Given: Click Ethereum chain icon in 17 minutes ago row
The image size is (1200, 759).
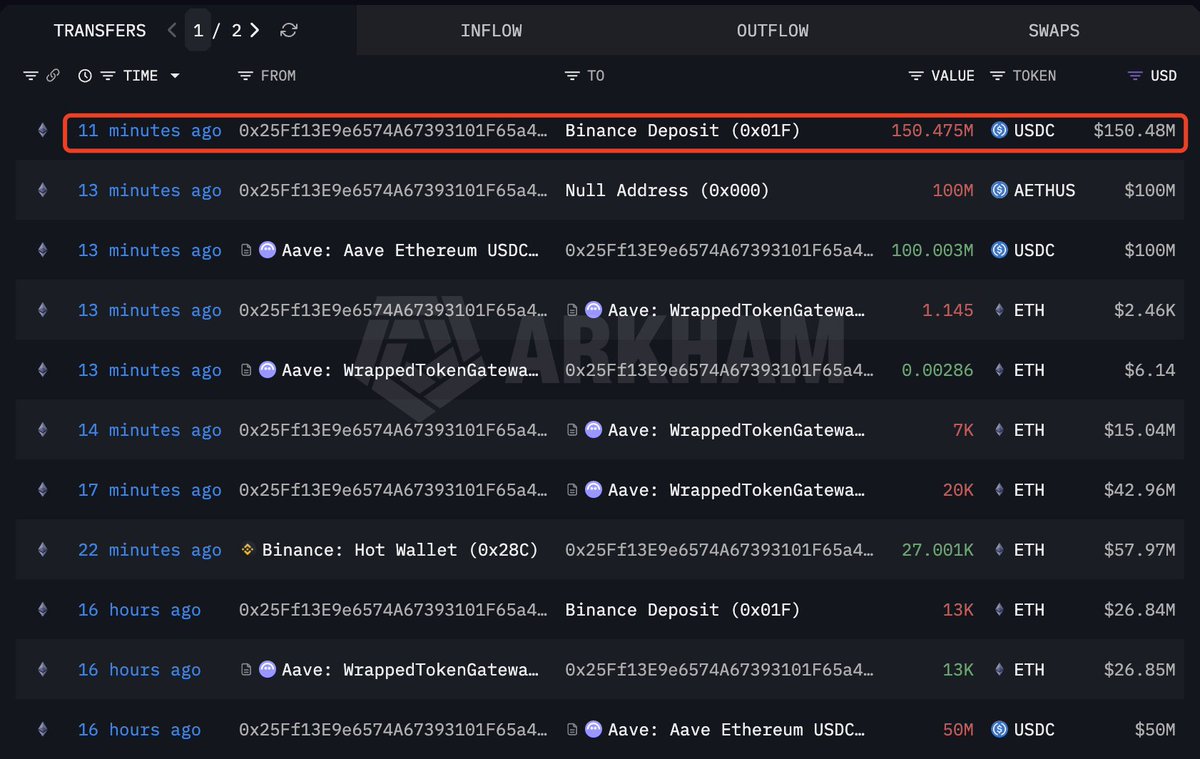Looking at the screenshot, I should (x=42, y=490).
